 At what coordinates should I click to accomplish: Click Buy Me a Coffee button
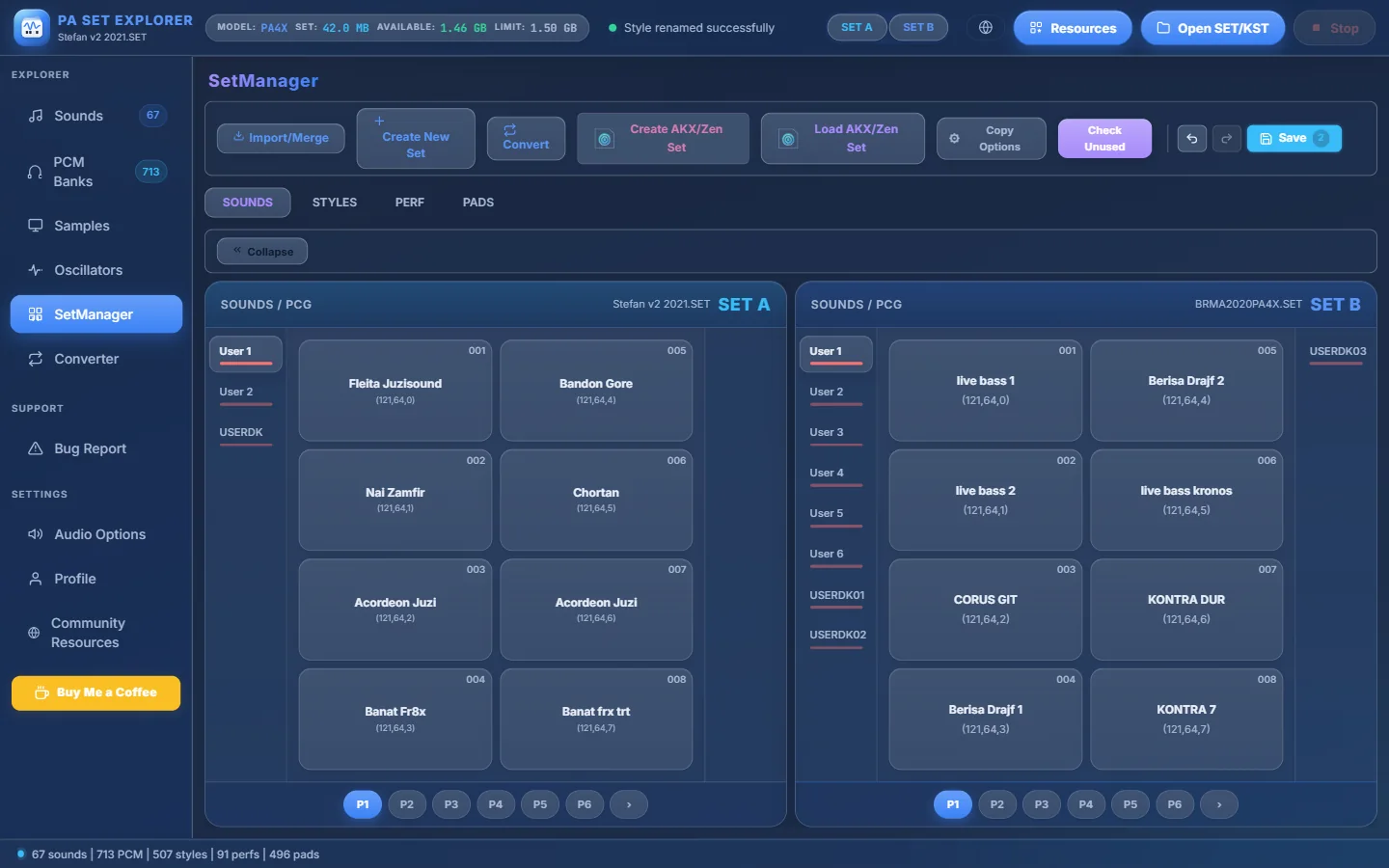[x=96, y=693]
